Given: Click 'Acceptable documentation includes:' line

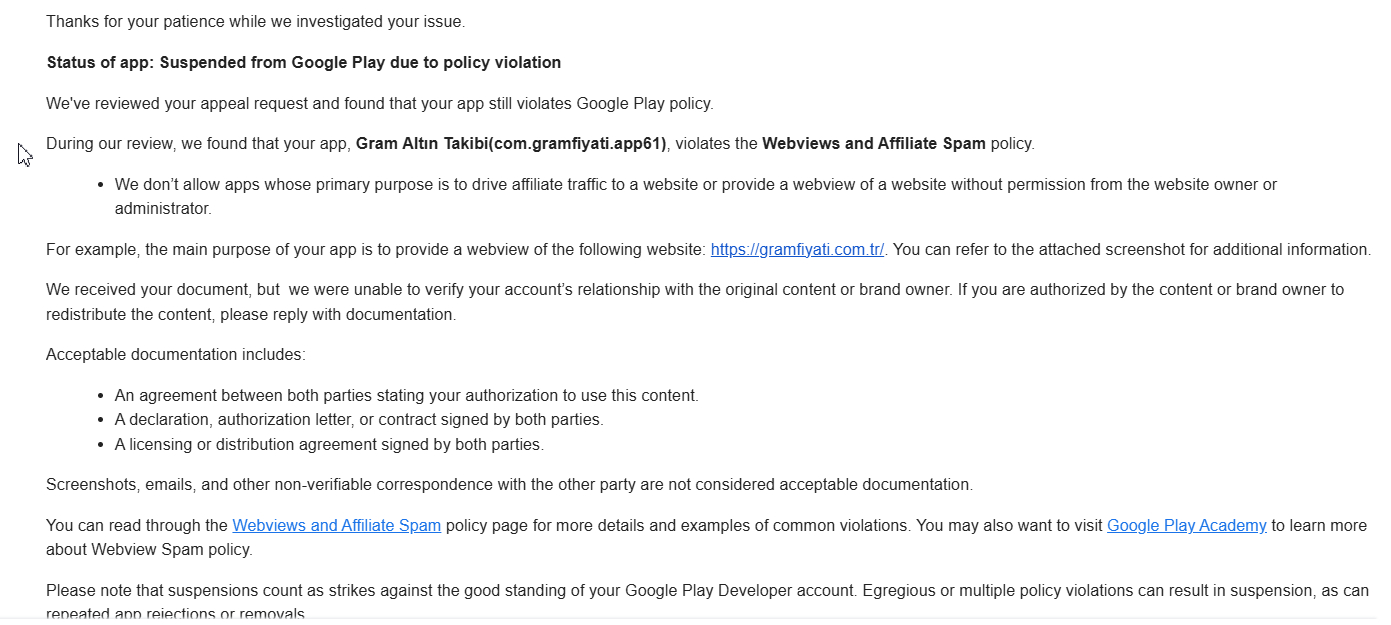Looking at the screenshot, I should click(x=176, y=354).
